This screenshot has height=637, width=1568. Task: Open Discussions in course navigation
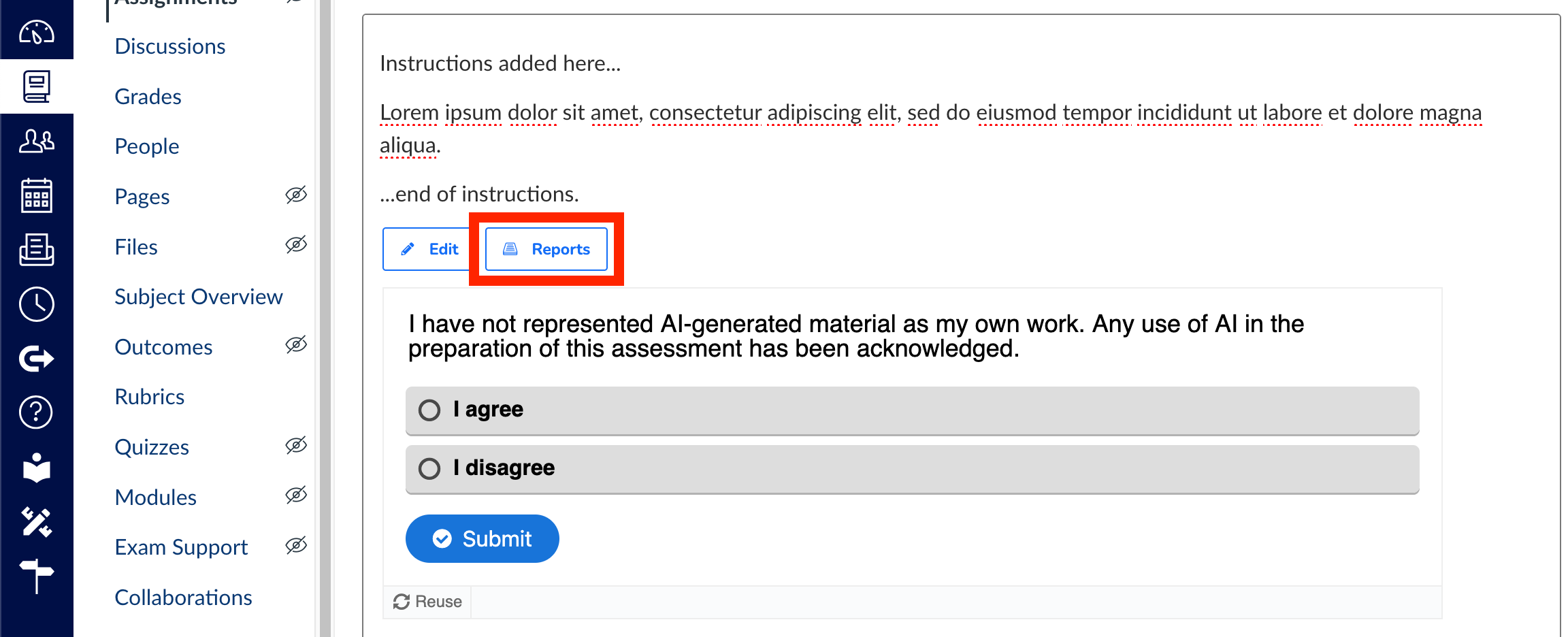point(170,46)
